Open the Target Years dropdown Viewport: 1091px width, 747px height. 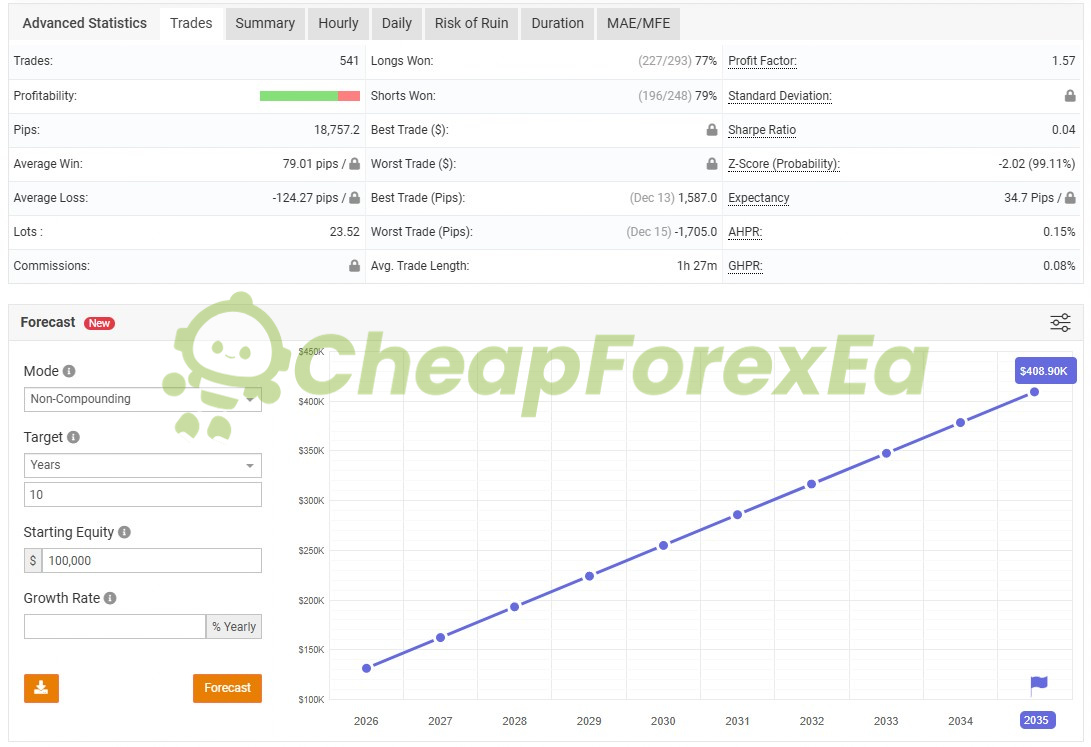click(143, 465)
